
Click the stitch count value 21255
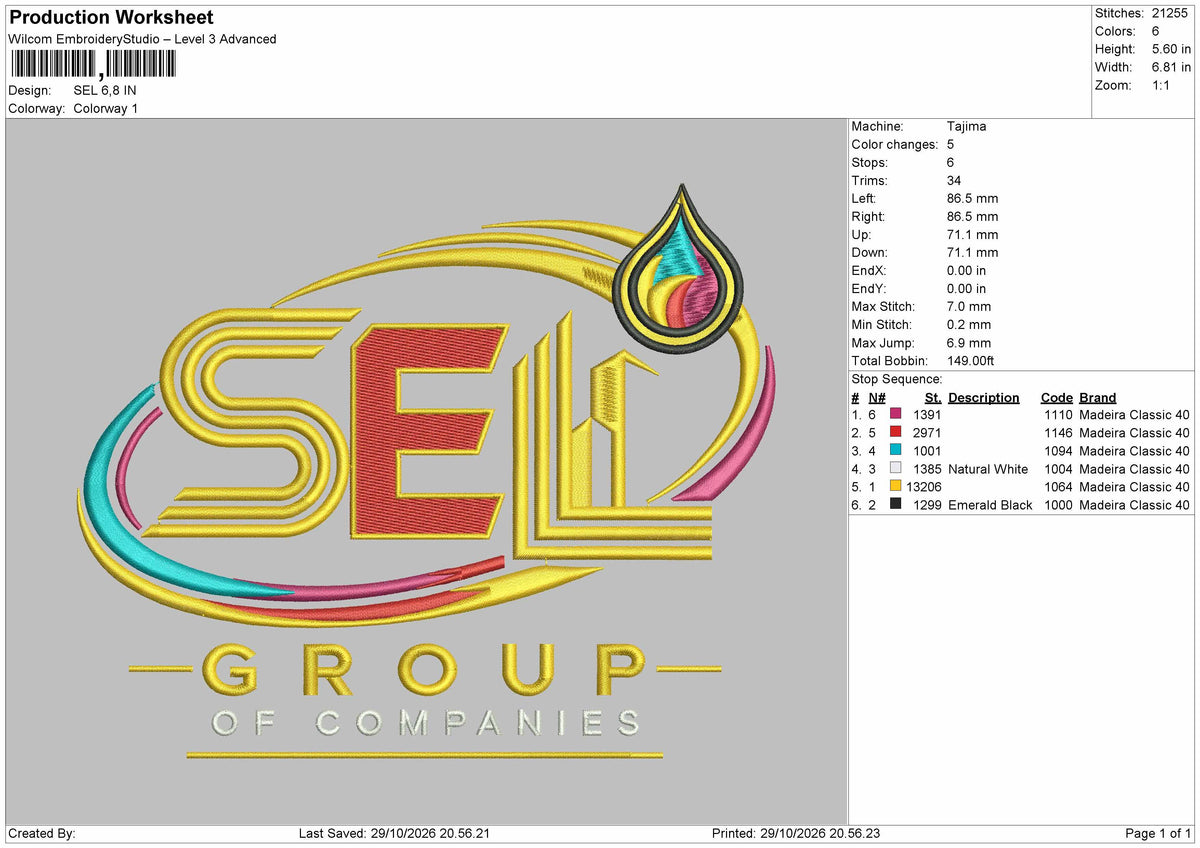pos(1172,13)
